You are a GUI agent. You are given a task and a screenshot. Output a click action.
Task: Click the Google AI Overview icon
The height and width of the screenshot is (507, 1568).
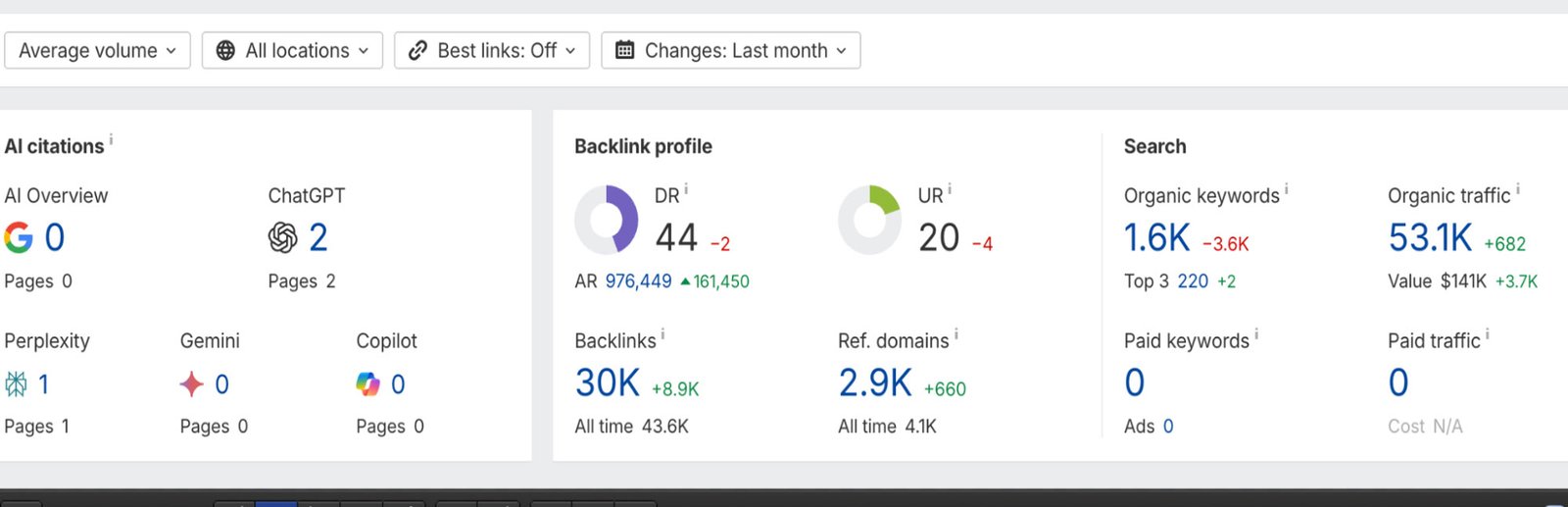pos(18,237)
